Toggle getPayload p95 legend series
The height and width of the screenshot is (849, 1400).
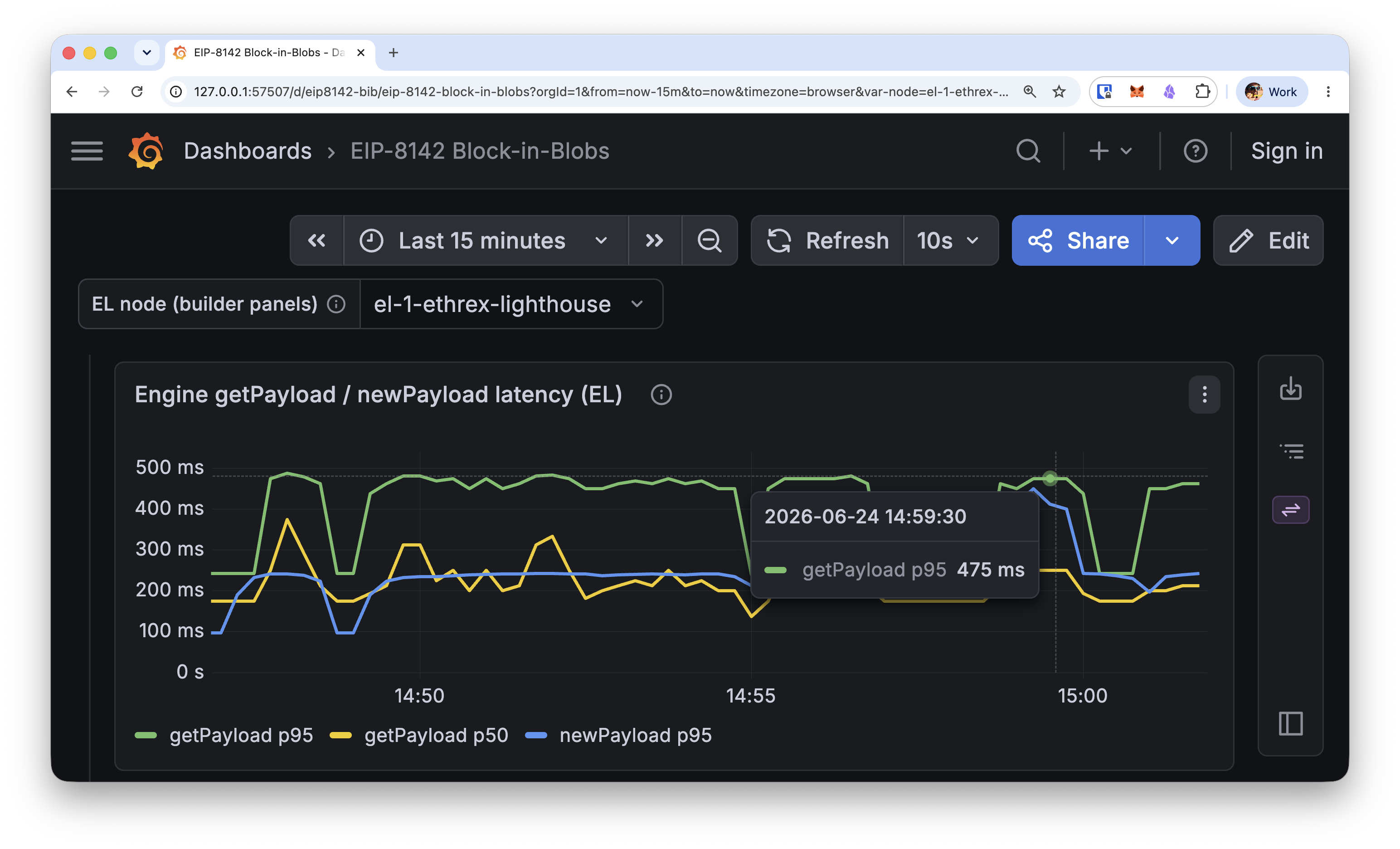point(241,735)
